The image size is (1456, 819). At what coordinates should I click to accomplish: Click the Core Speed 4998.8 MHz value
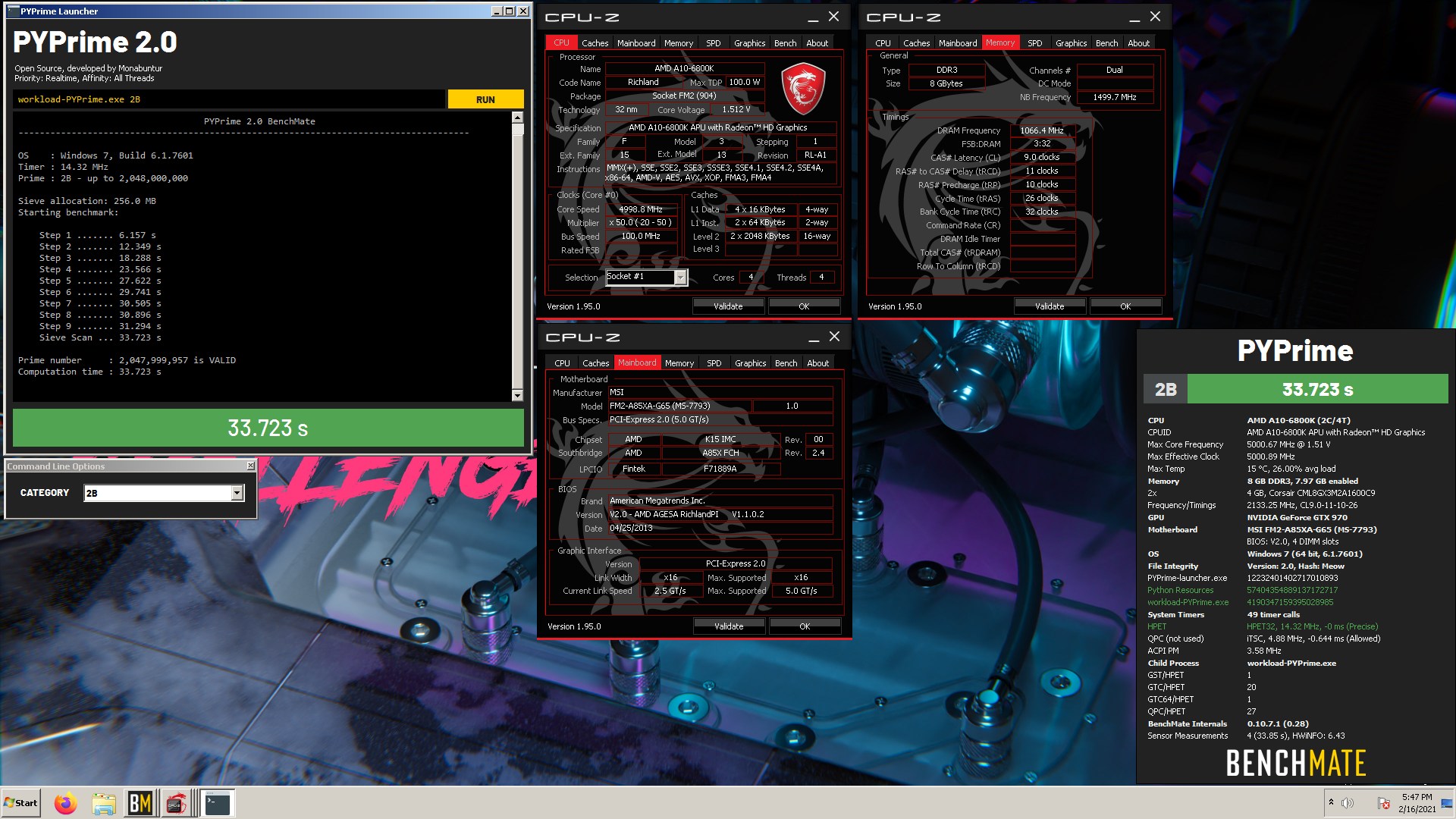(641, 209)
